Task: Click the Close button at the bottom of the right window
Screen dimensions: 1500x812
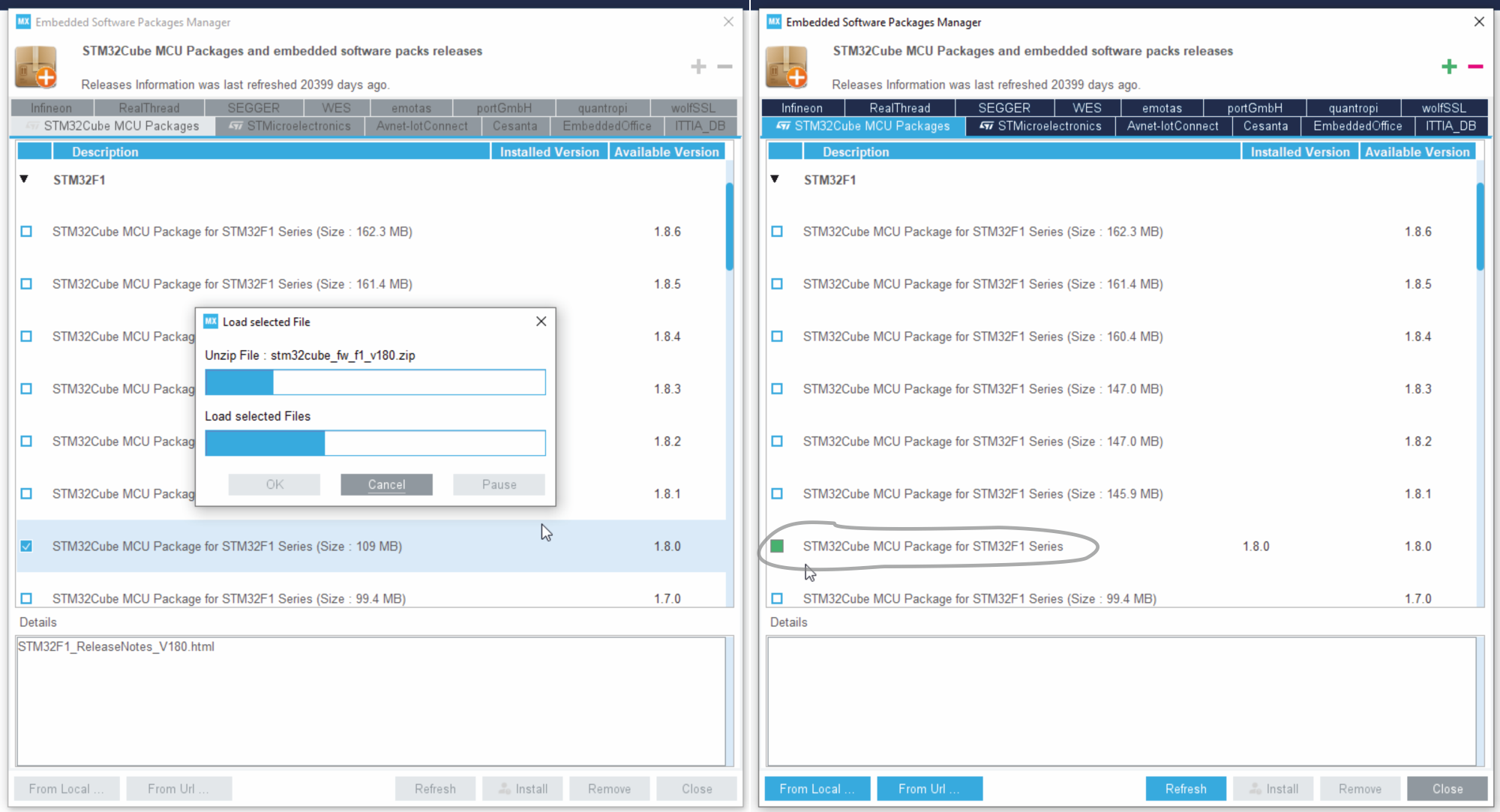Action: (x=1447, y=789)
